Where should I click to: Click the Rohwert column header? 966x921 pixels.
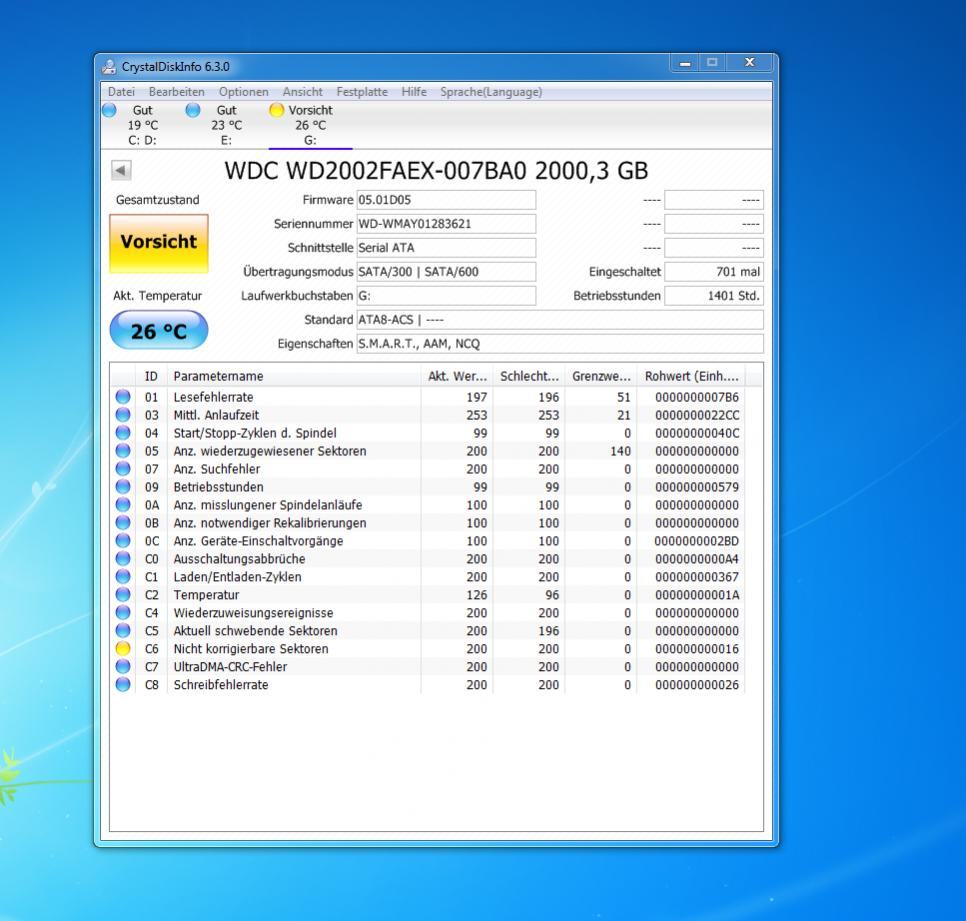point(691,376)
